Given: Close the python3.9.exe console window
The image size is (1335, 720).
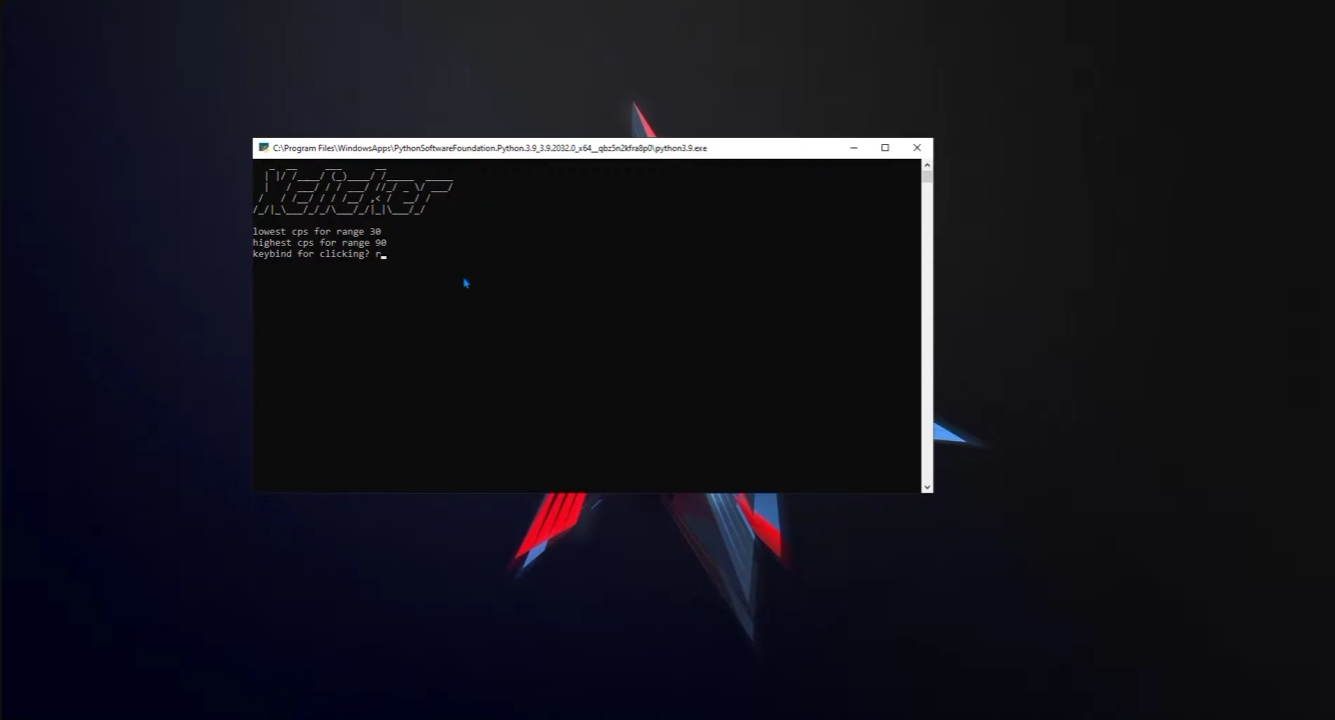Looking at the screenshot, I should 917,148.
